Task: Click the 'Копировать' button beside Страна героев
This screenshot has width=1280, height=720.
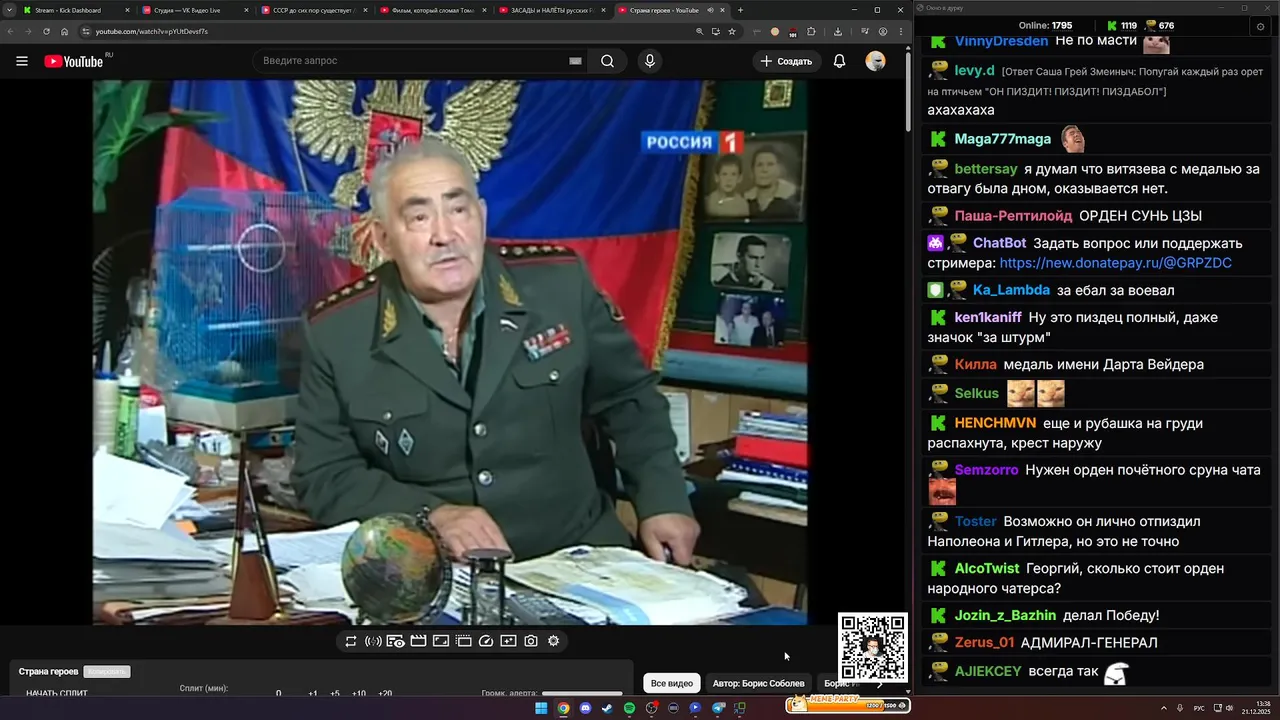Action: click(107, 672)
